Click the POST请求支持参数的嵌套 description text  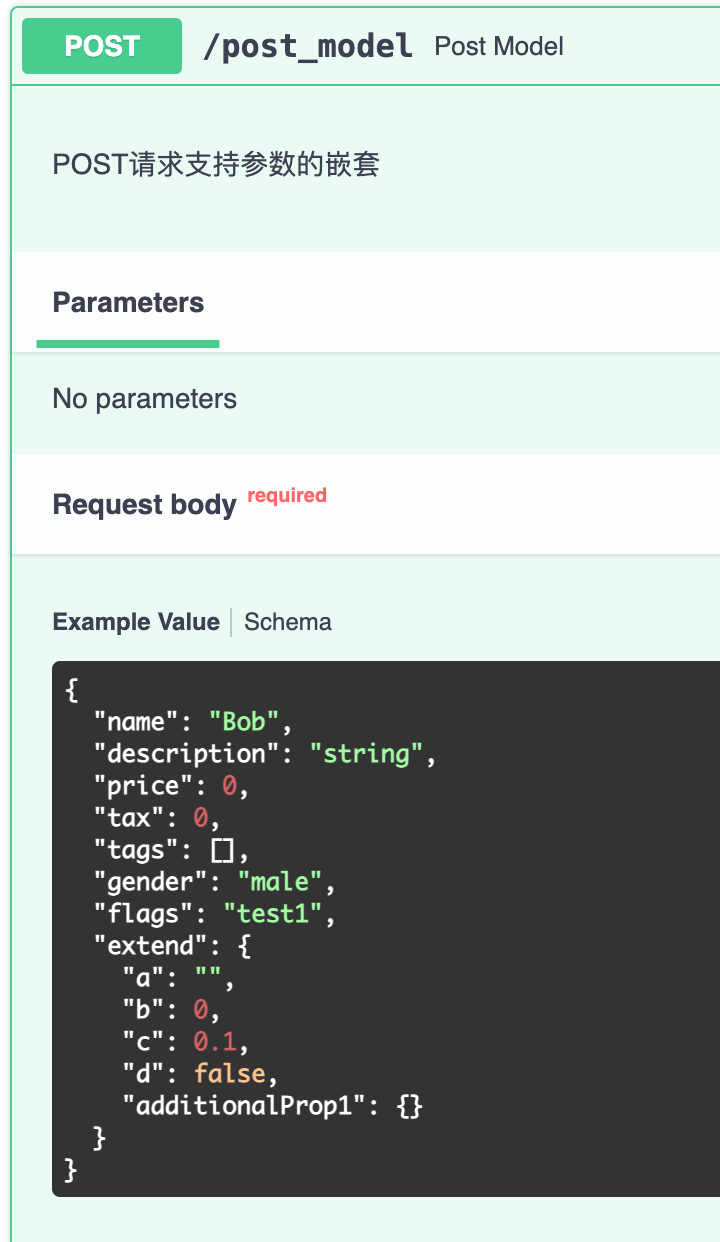point(216,164)
